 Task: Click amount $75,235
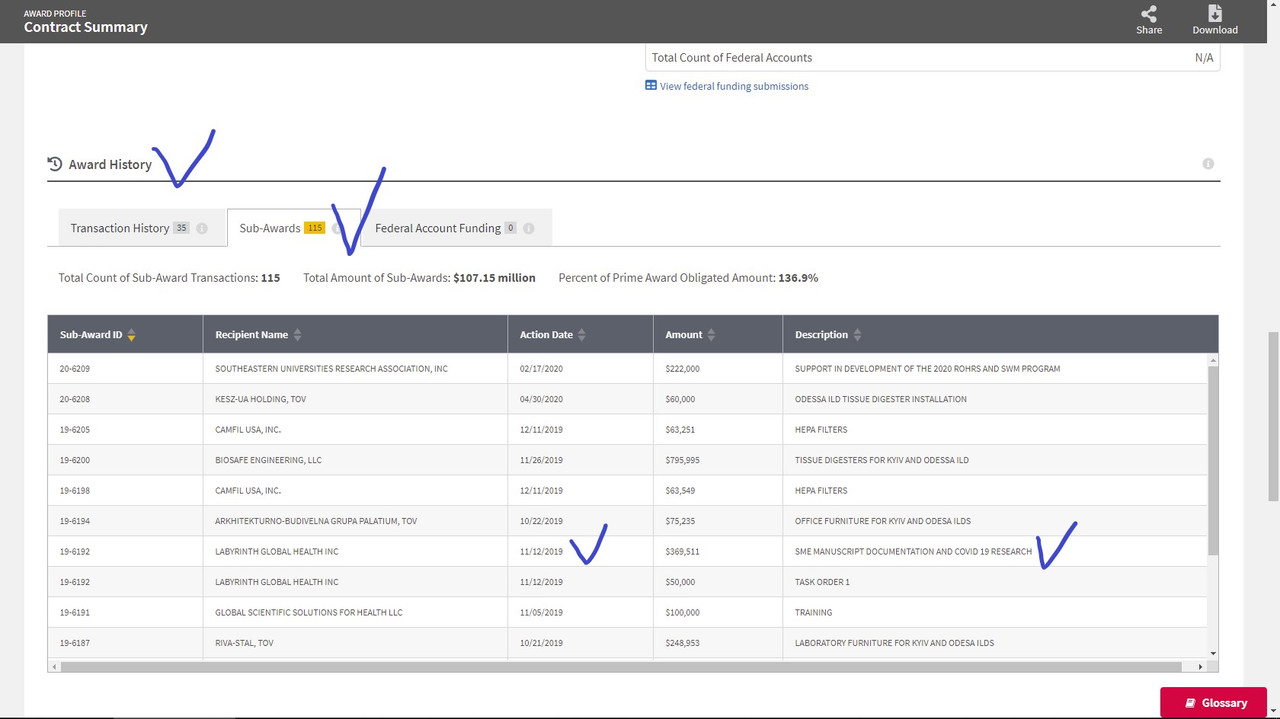click(x=680, y=521)
